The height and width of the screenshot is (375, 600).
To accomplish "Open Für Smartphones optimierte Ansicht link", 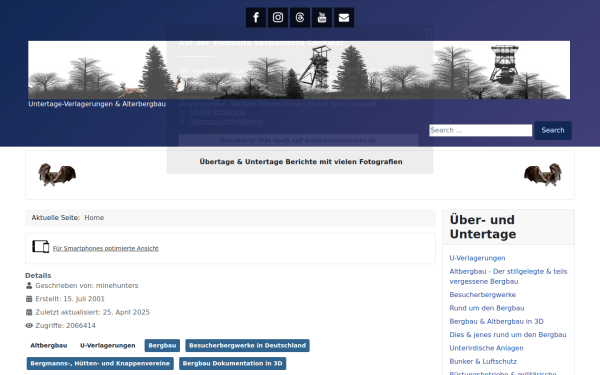I will coord(106,248).
